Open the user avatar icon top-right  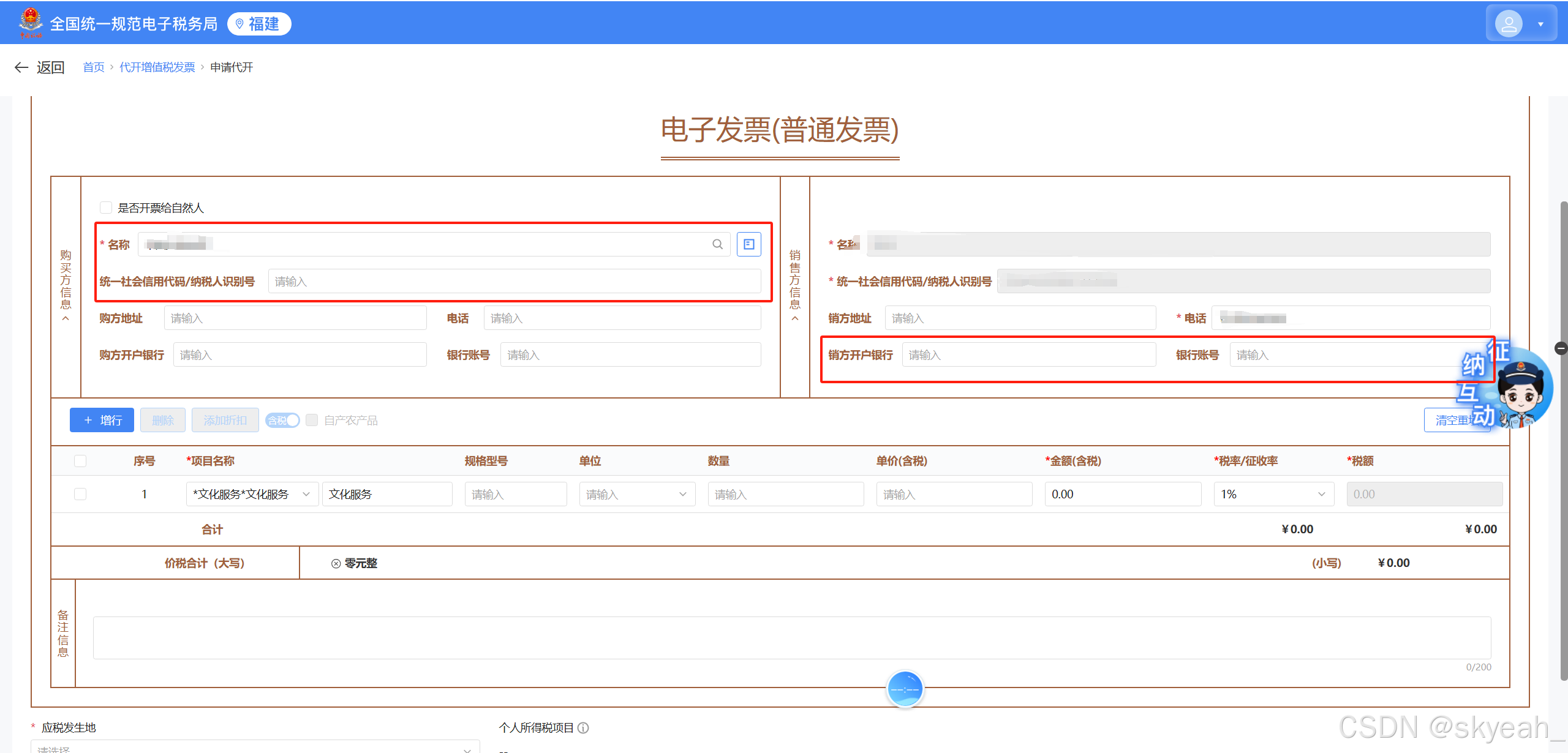click(1509, 23)
